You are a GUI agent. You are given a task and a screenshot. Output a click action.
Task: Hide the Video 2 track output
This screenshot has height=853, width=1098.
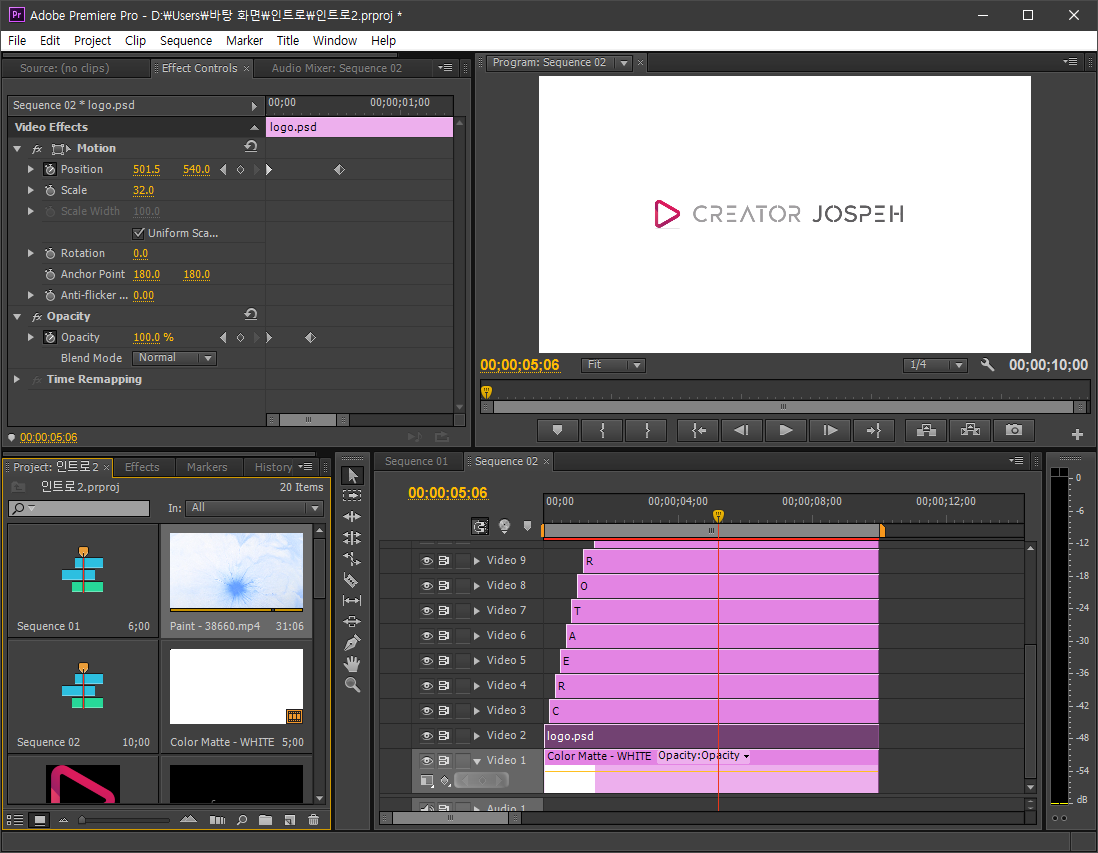click(x=426, y=736)
